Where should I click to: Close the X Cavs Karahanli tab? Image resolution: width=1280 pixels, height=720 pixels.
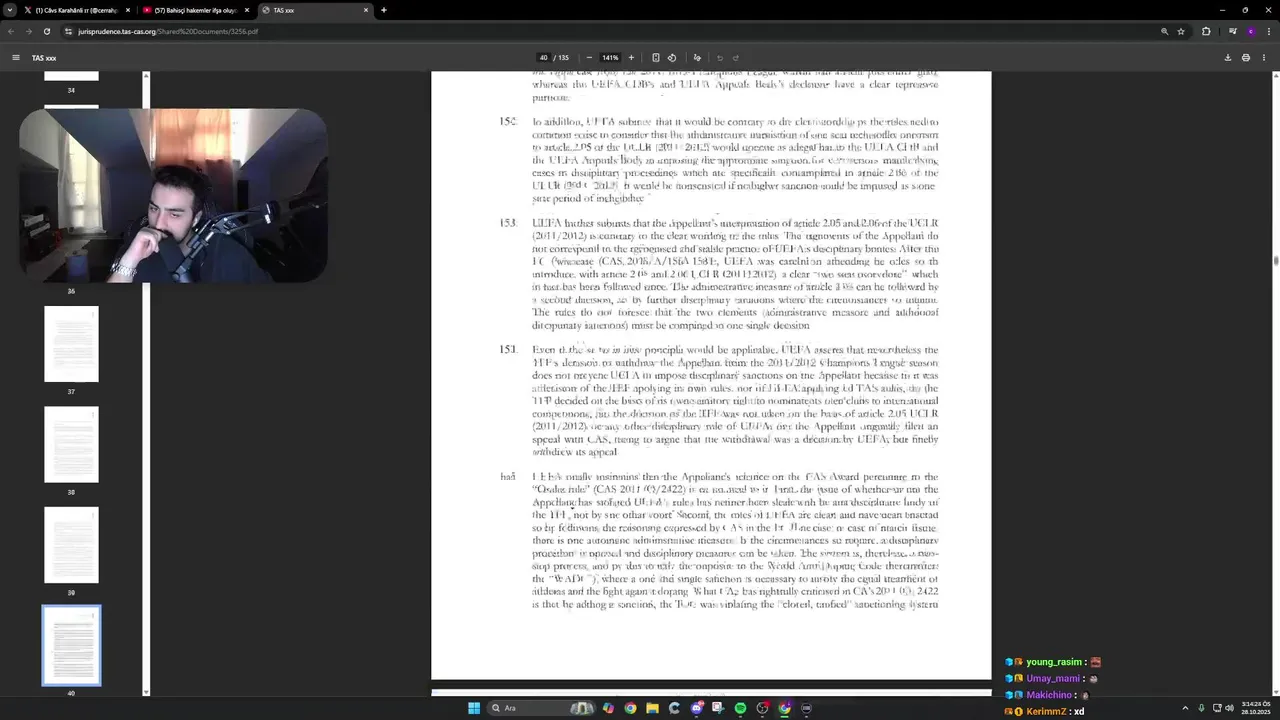pos(128,10)
